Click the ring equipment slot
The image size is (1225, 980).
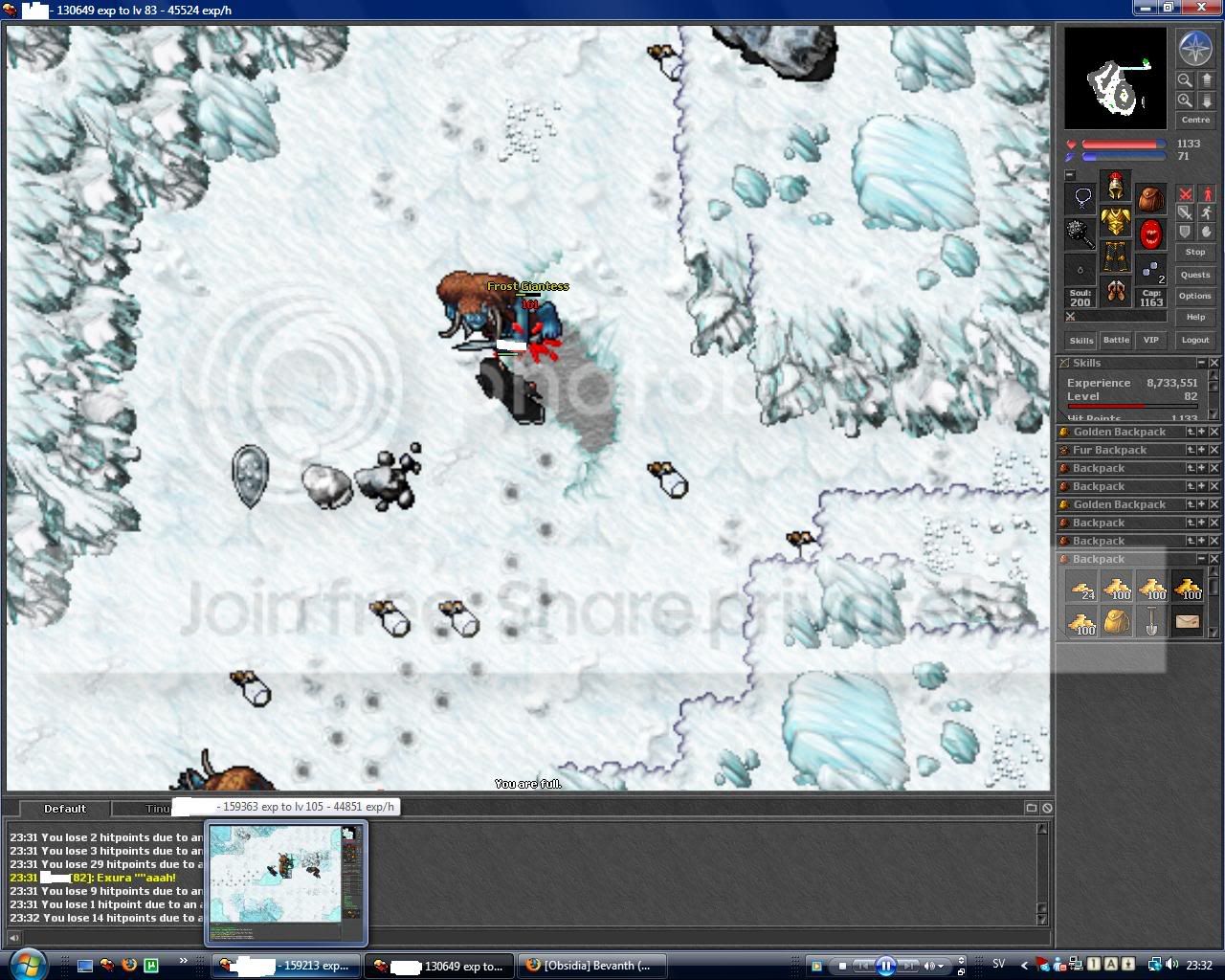pyautogui.click(x=1082, y=269)
